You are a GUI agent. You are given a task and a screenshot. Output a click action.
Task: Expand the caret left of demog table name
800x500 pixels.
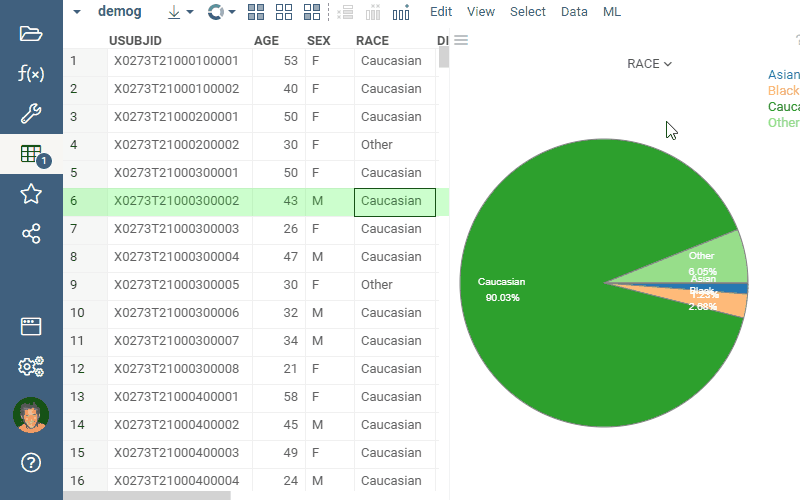(x=77, y=12)
